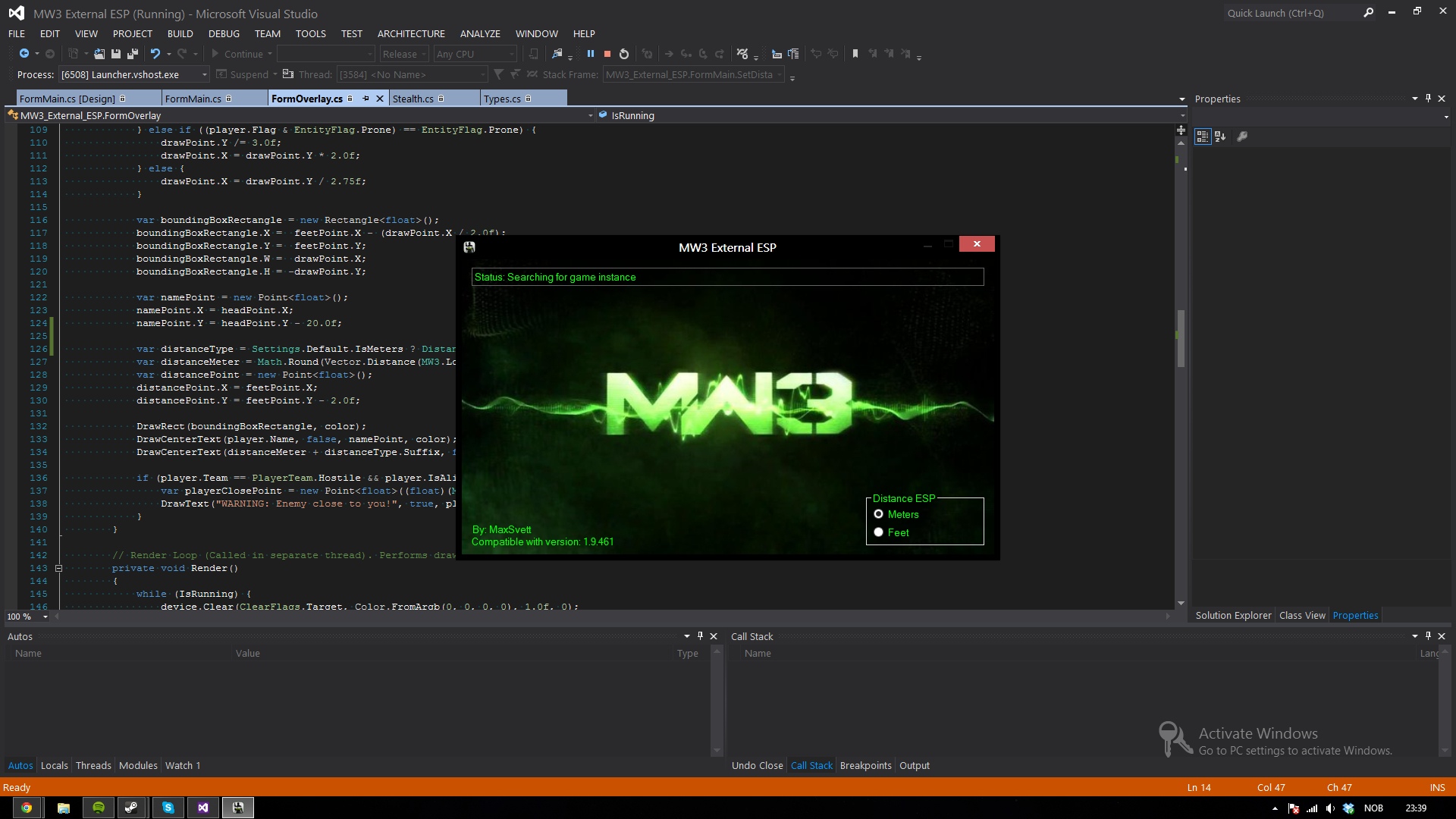This screenshot has width=1456, height=819.
Task: Open the DEBUG menu
Action: tap(224, 33)
